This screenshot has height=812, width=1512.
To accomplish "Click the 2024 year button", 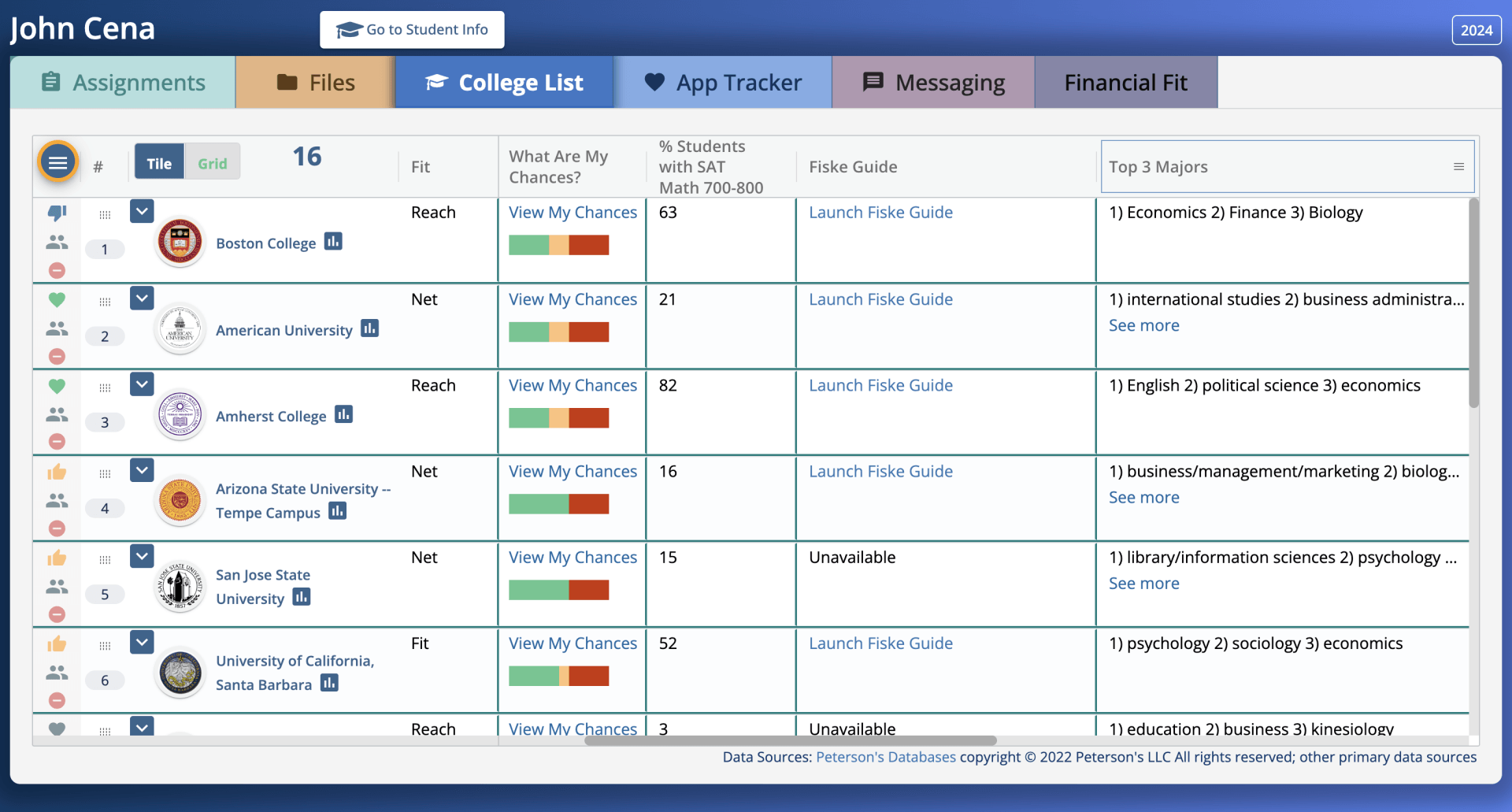I will [x=1476, y=30].
